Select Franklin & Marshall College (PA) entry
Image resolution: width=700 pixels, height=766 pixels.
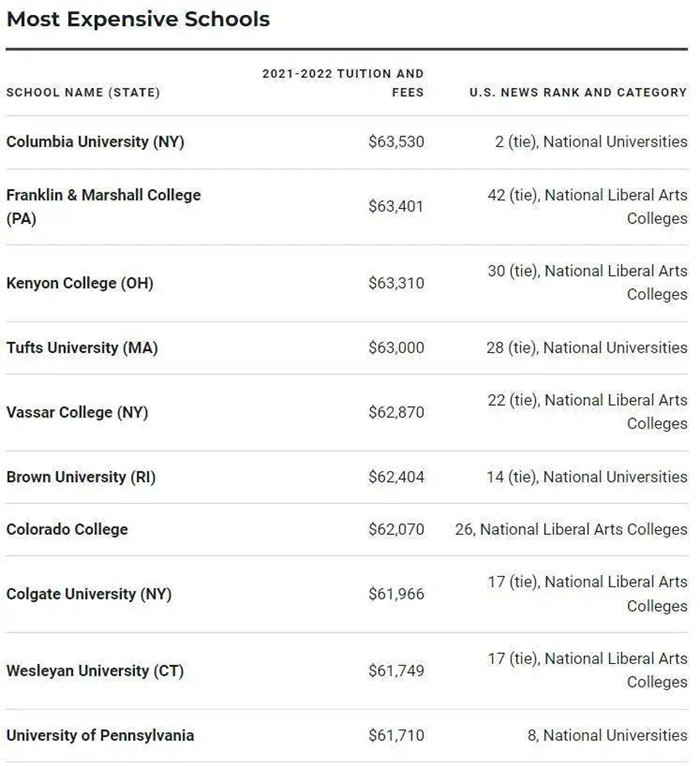point(103,206)
